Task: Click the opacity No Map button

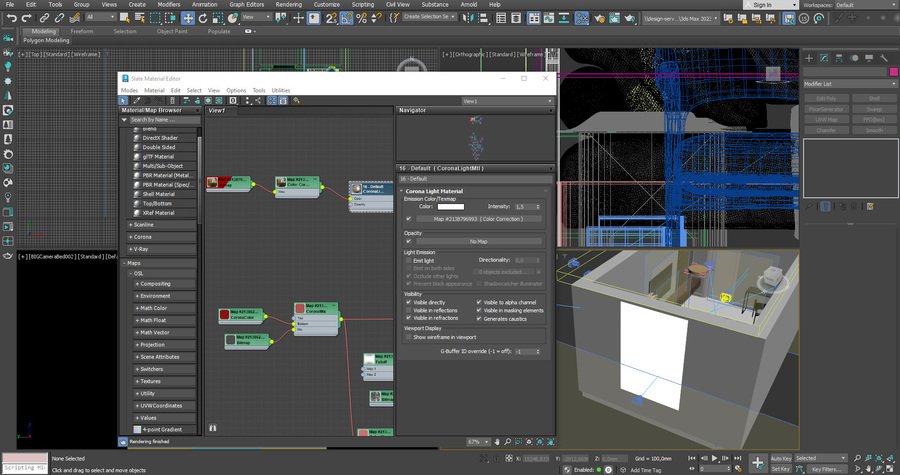Action: coord(477,241)
